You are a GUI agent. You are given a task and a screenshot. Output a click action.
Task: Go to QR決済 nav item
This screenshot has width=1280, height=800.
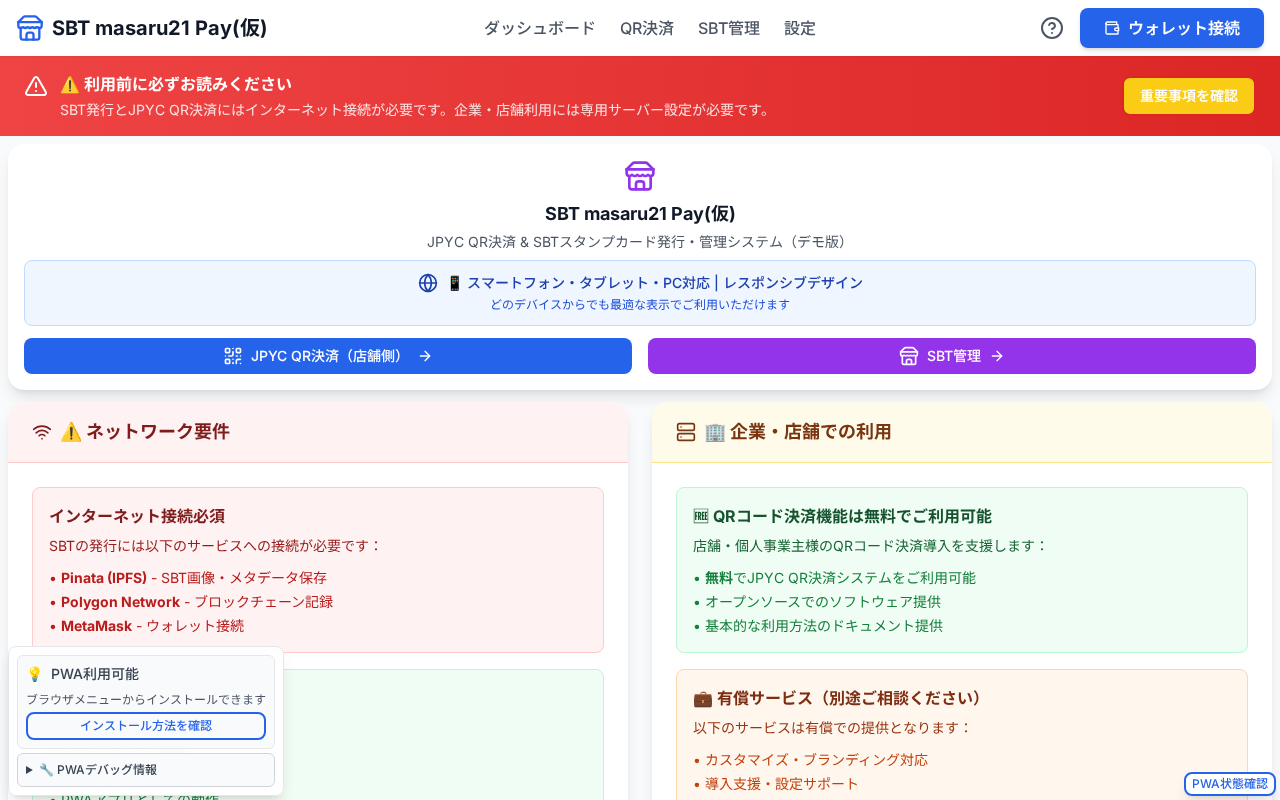click(647, 28)
